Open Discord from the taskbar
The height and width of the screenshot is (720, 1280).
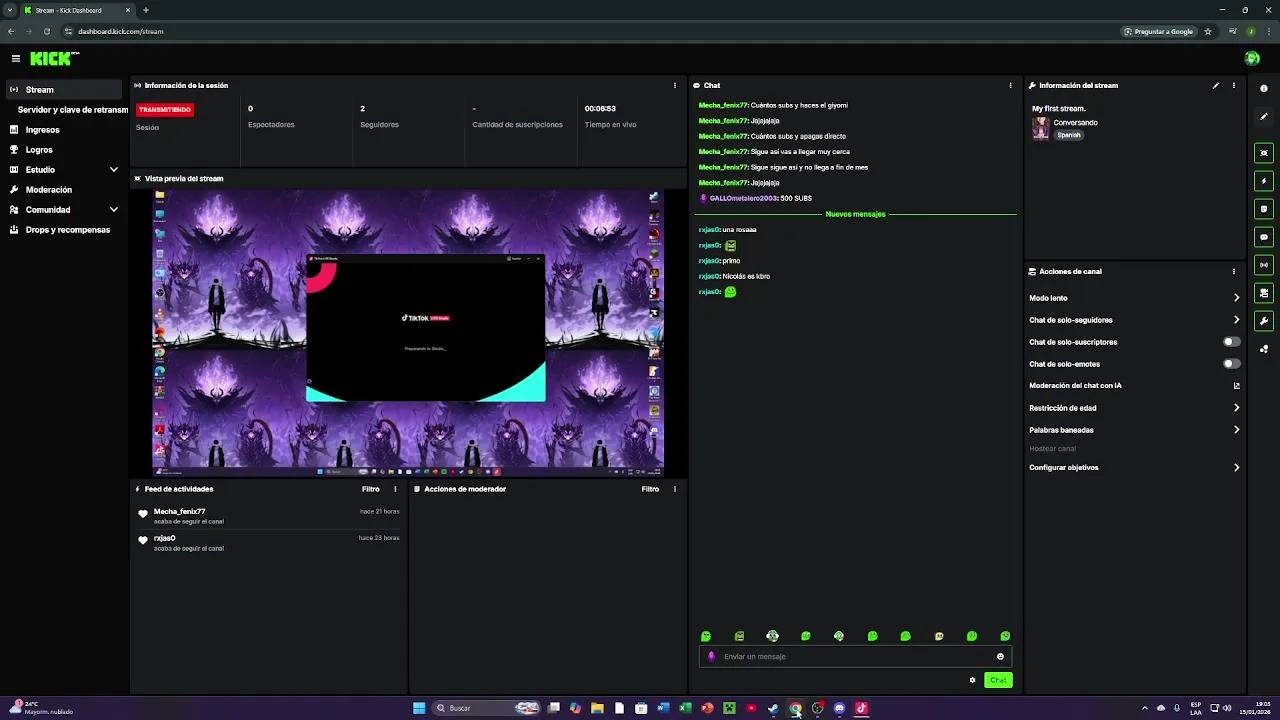839,708
